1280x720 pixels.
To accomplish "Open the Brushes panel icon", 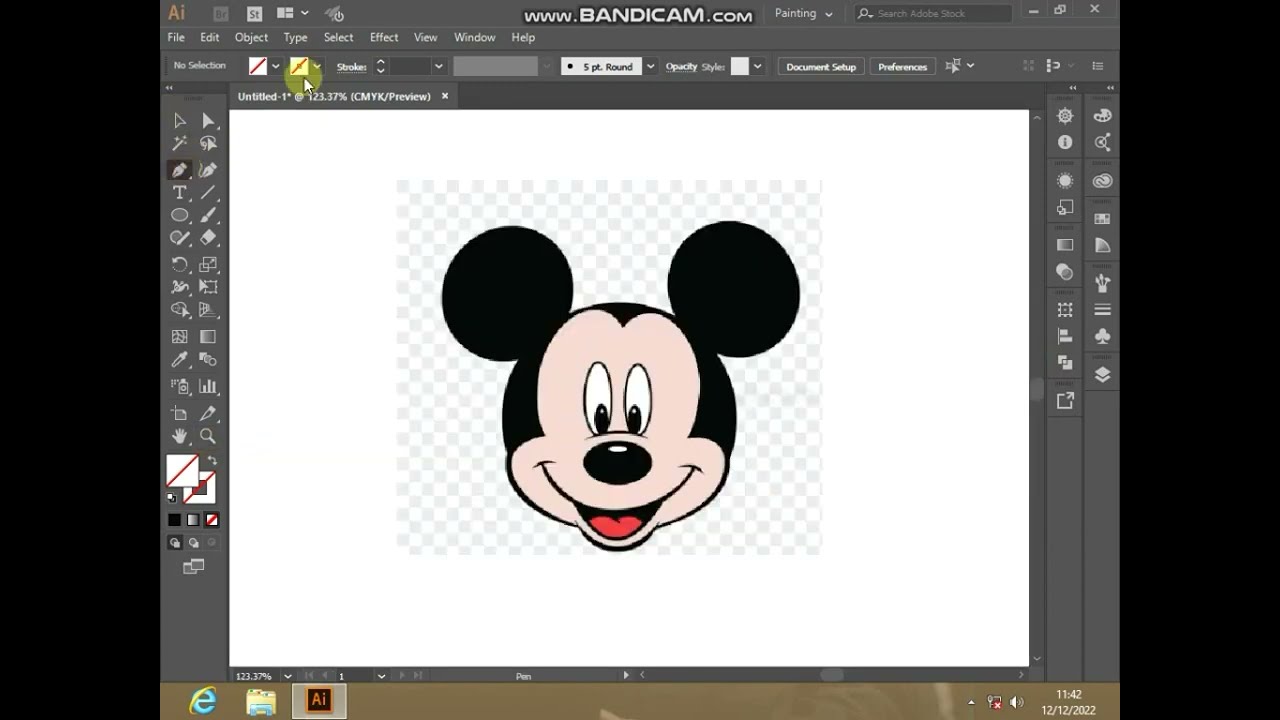I will pos(1102,283).
